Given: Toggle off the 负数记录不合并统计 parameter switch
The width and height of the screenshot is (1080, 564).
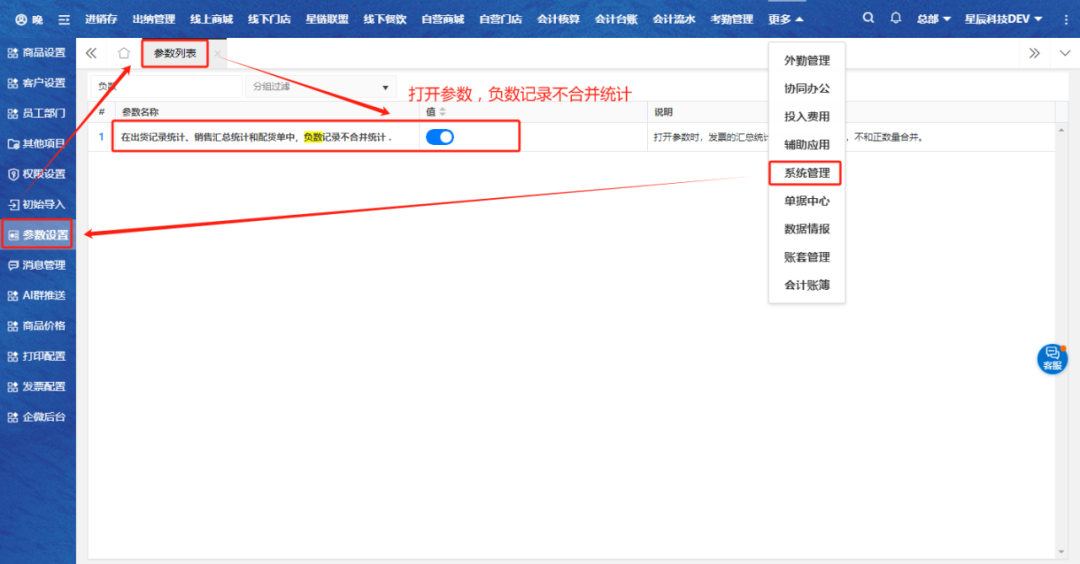Looking at the screenshot, I should pyautogui.click(x=440, y=137).
